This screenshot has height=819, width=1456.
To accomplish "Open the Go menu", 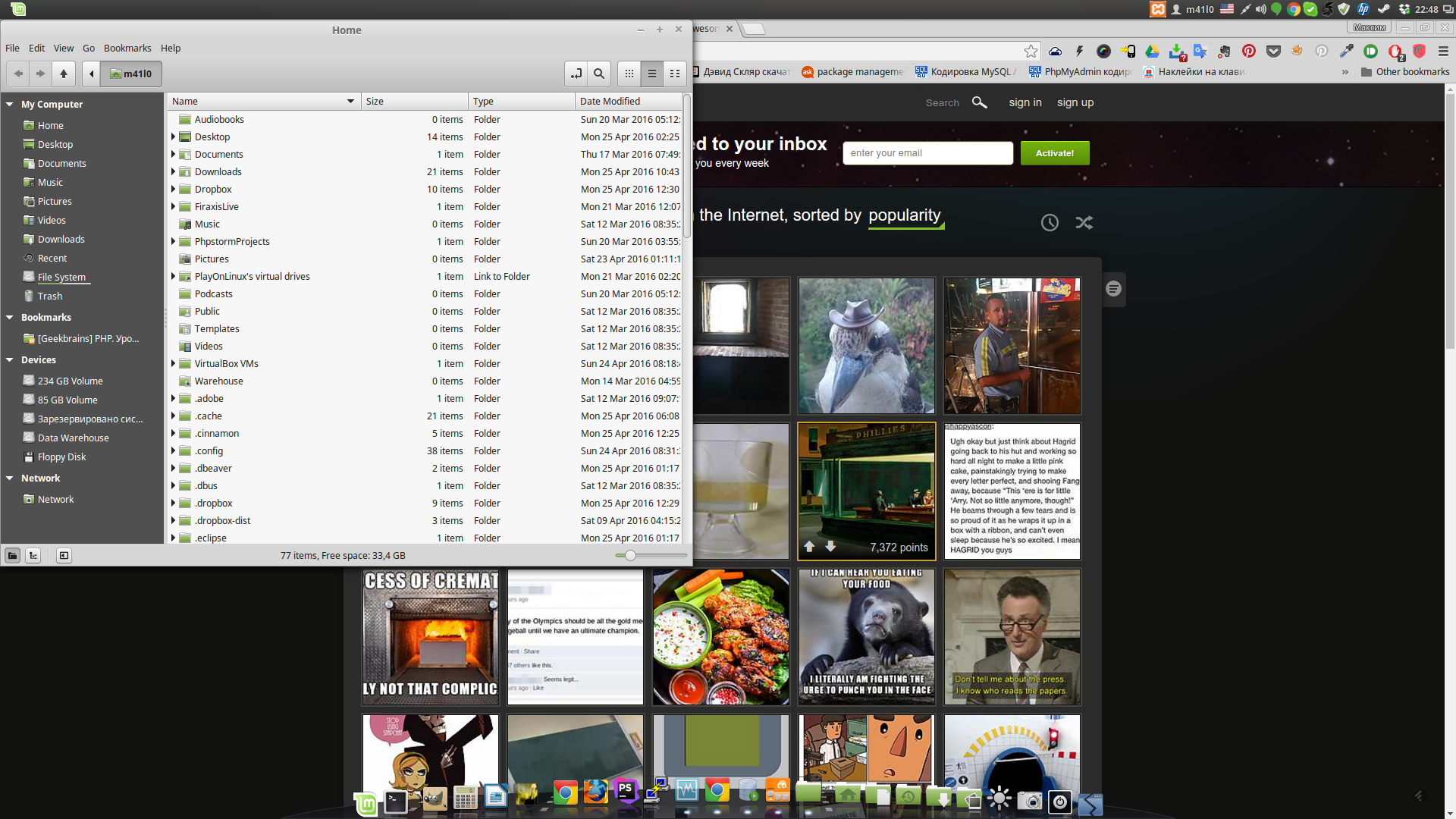I will click(x=89, y=48).
